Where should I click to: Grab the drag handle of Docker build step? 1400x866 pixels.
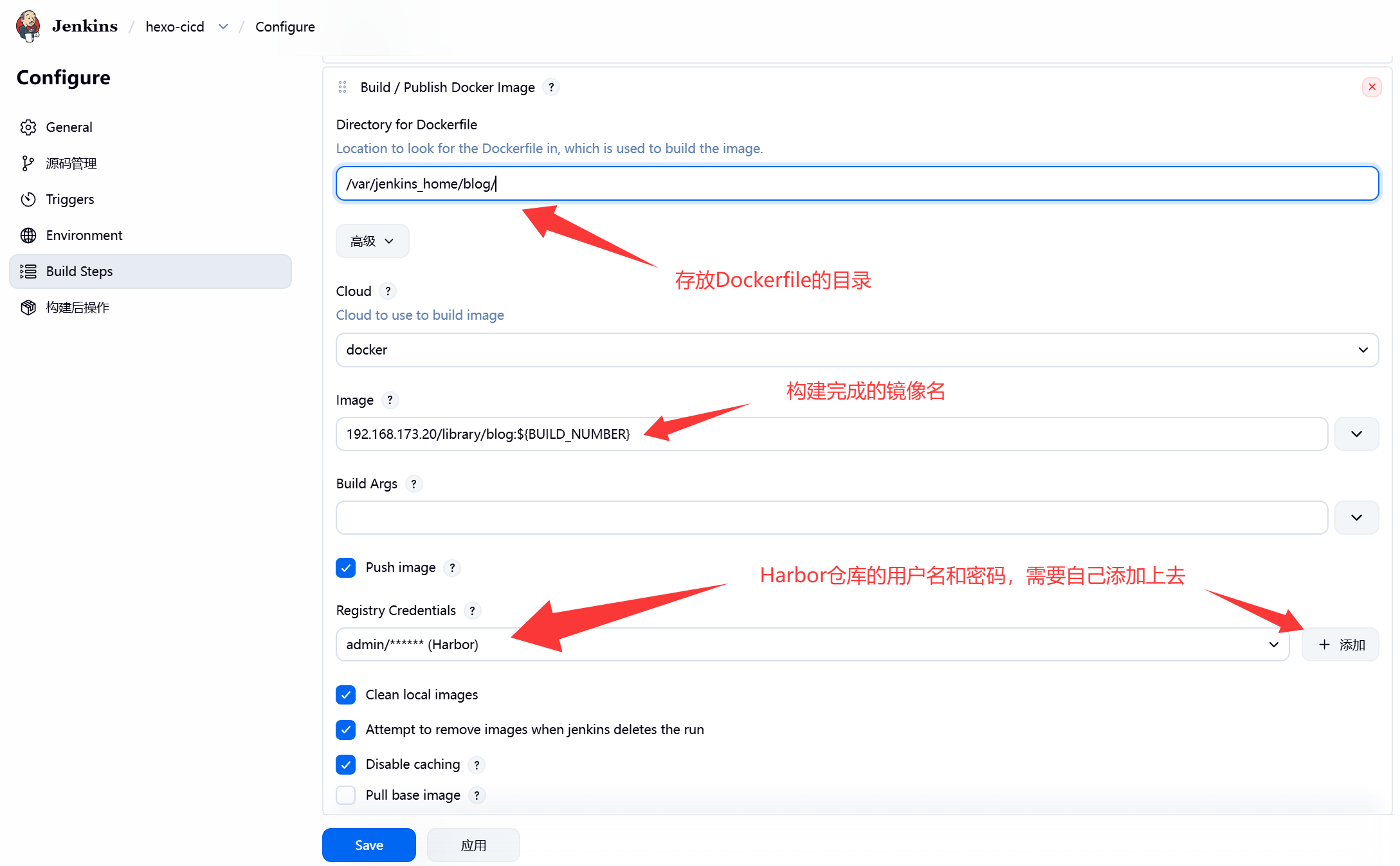pyautogui.click(x=342, y=87)
